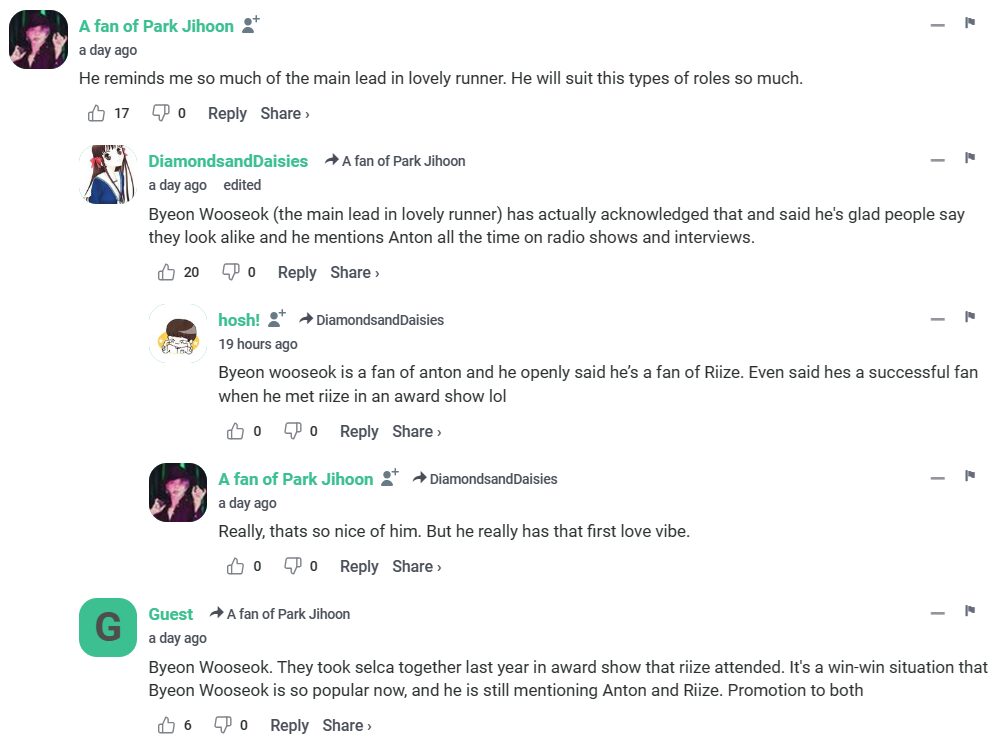Follow hosh! using the add-user icon
This screenshot has height=744, width=1000.
[x=277, y=319]
